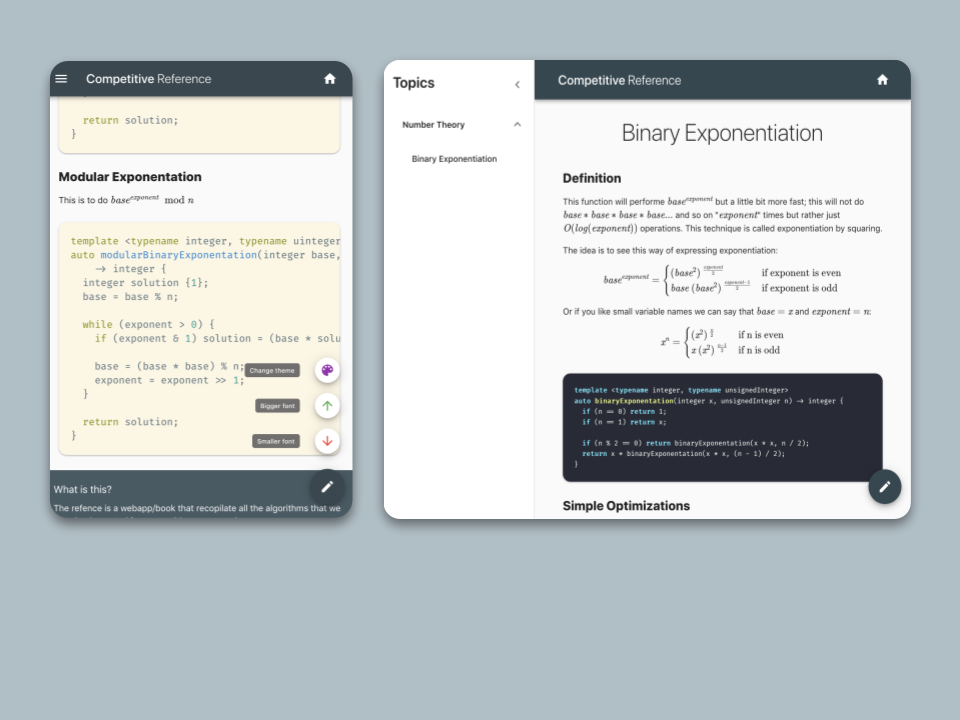
Task: Click the "Bigger font" tooltip label
Action: click(x=277, y=406)
